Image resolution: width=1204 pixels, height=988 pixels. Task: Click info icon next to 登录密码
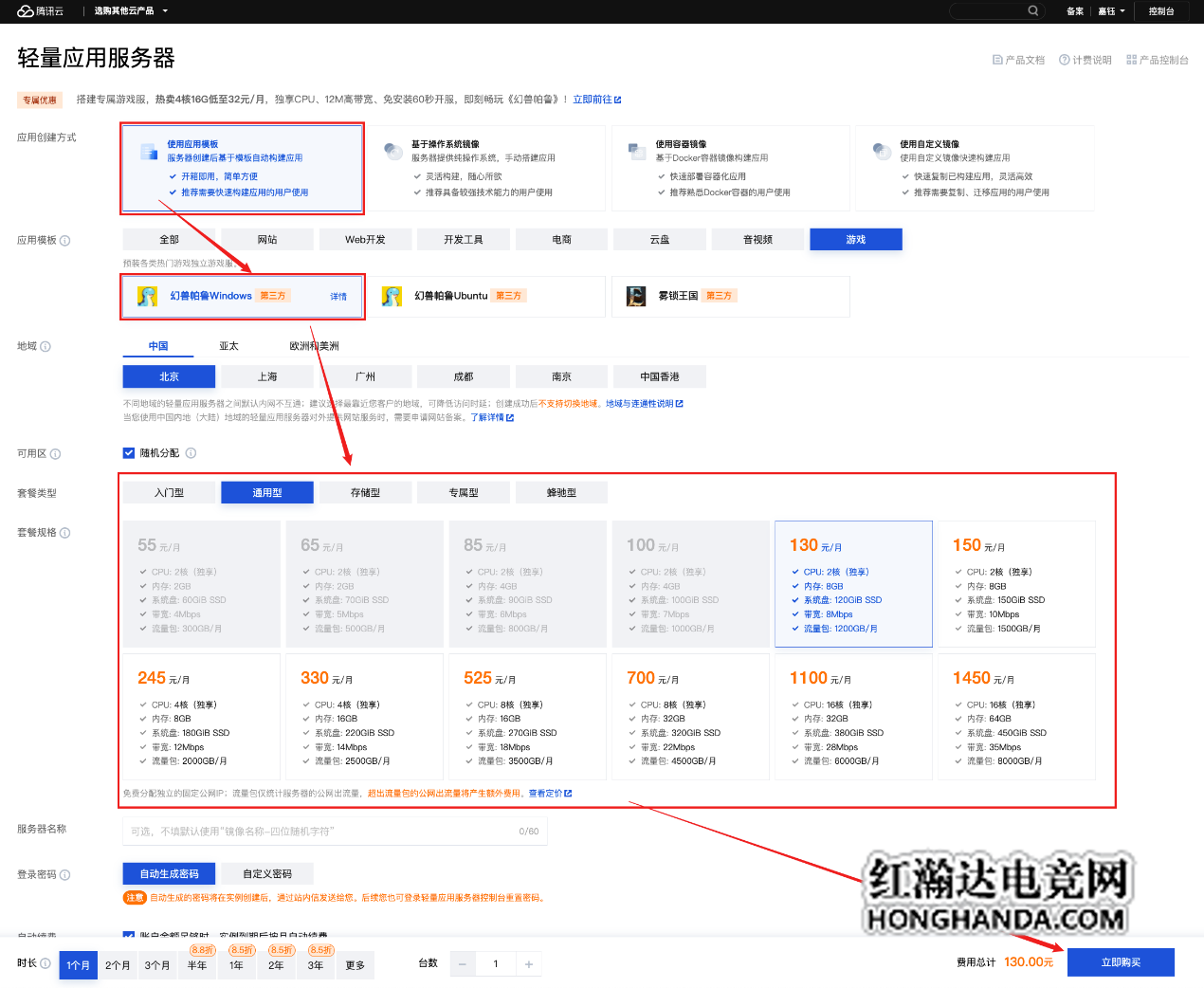click(x=65, y=875)
